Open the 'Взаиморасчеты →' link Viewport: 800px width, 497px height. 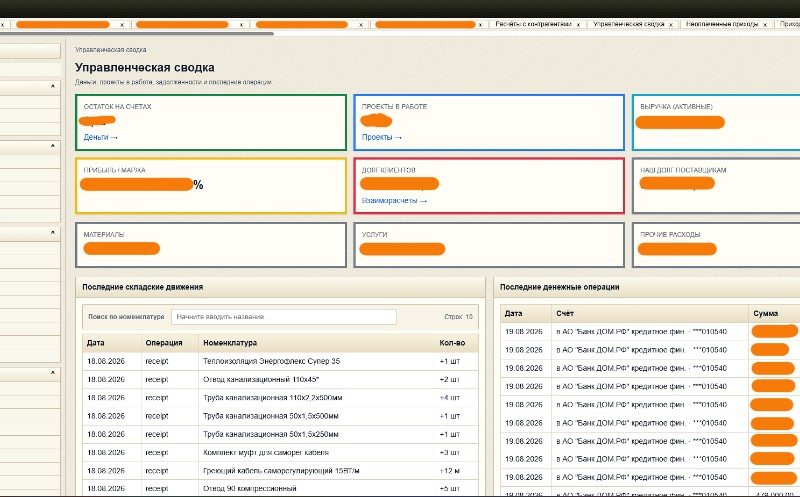[x=394, y=201]
